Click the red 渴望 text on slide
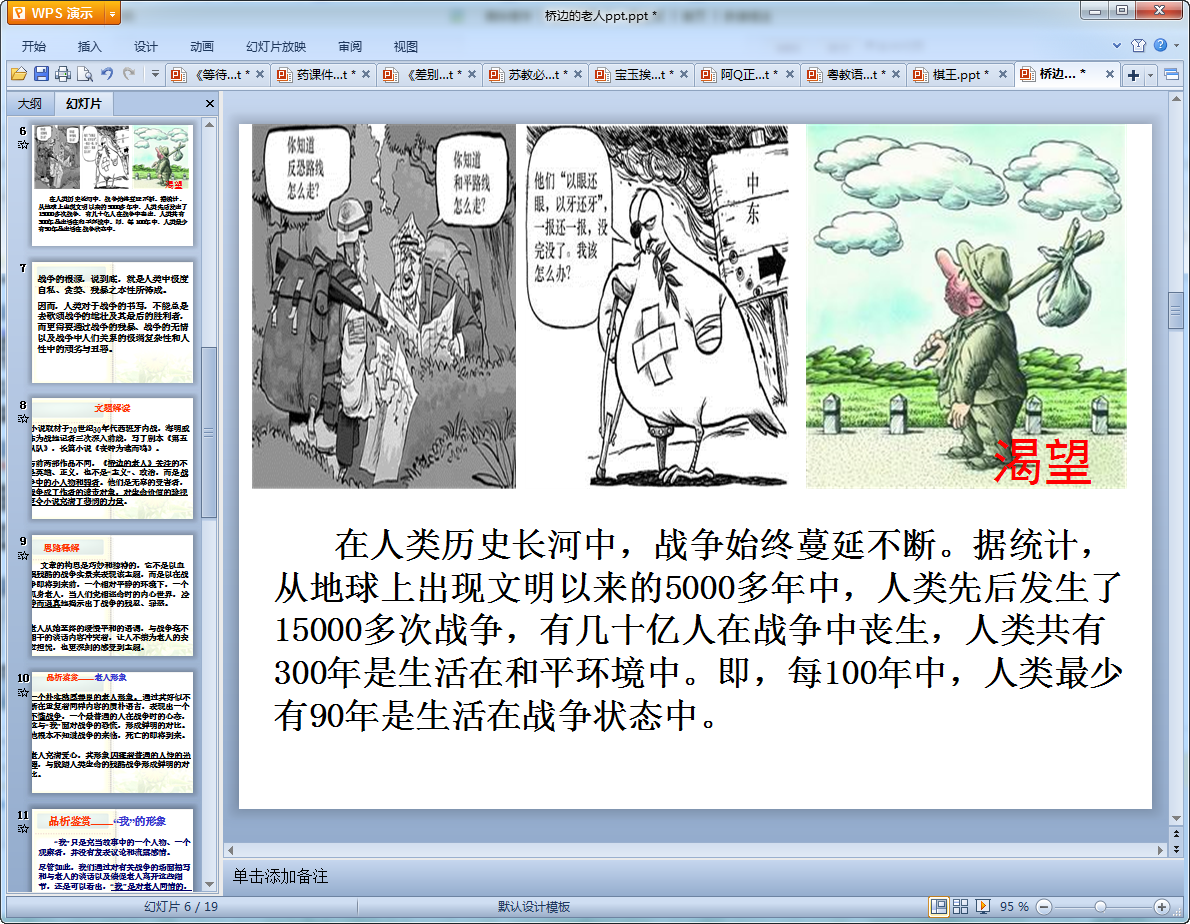The image size is (1190, 924). [1043, 461]
